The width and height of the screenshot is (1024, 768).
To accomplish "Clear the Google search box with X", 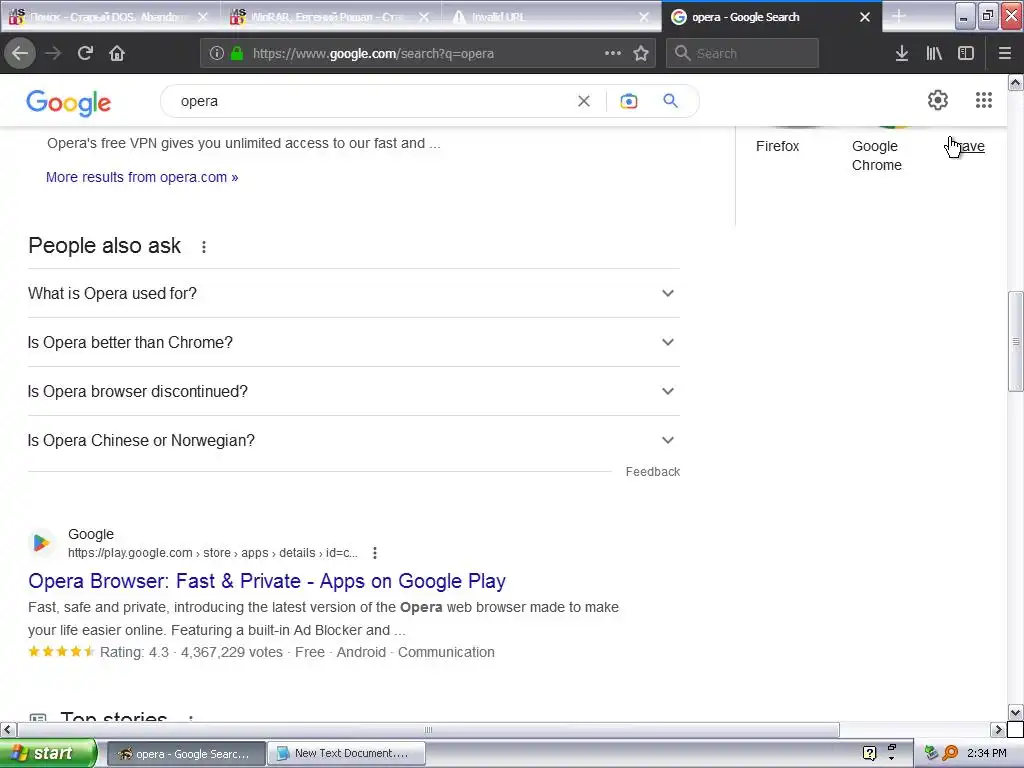I will 584,101.
